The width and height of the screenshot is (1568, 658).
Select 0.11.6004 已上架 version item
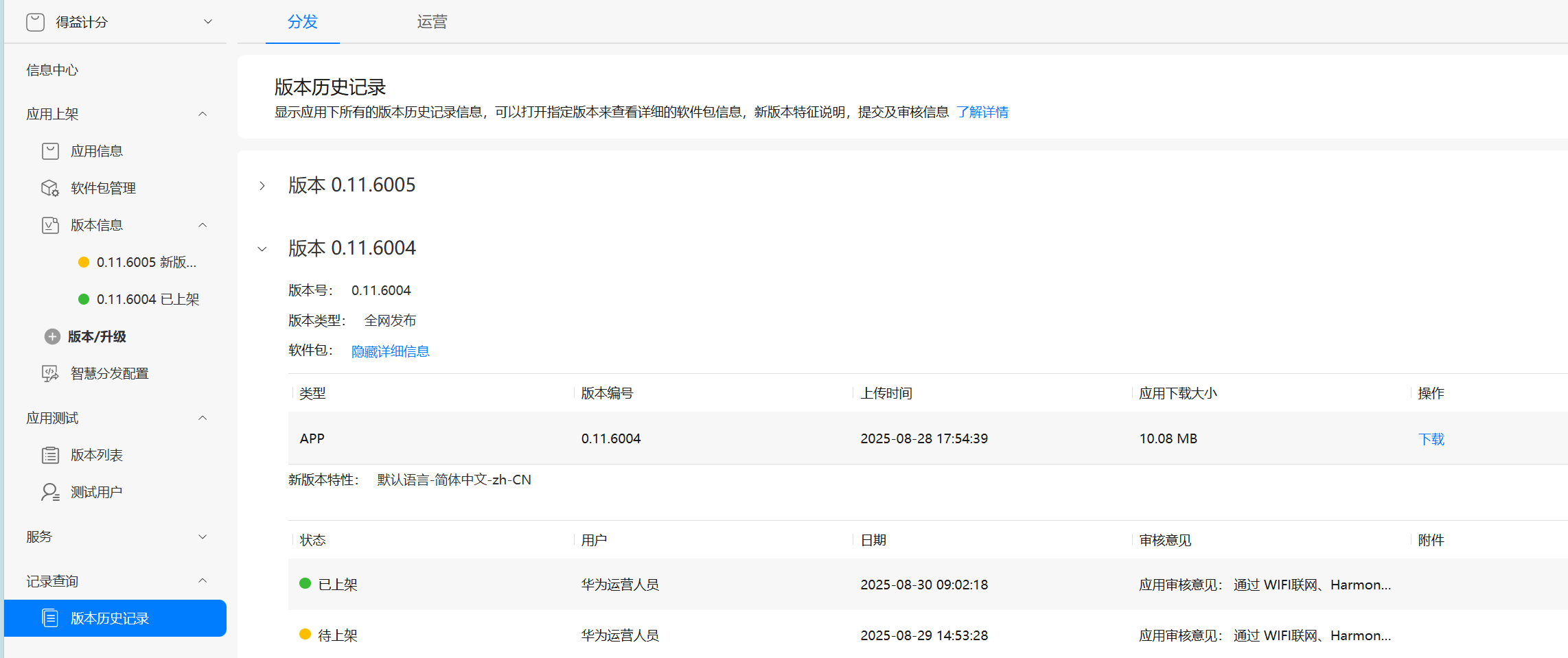coord(138,299)
